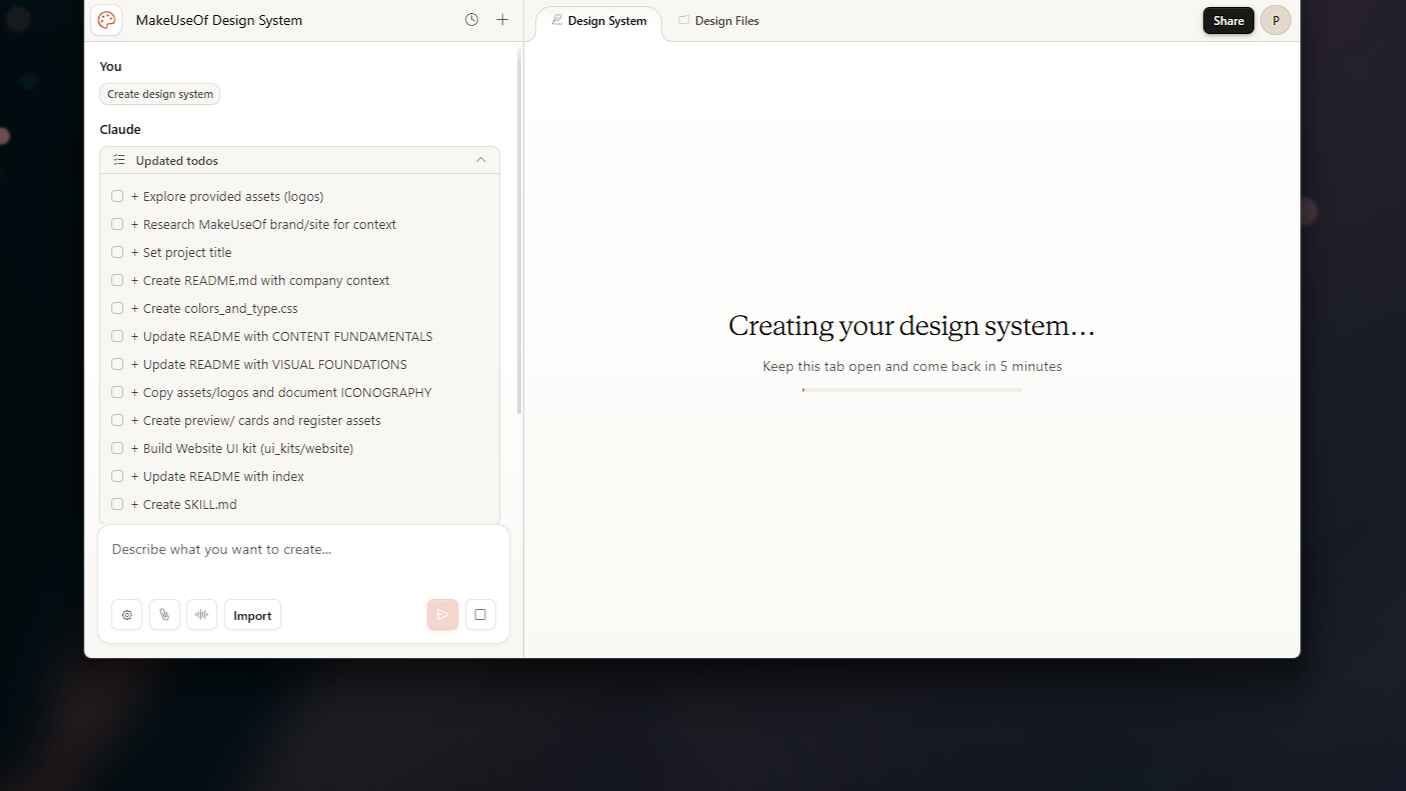
Task: Click the chat panel vertical scrollbar
Action: (x=519, y=230)
